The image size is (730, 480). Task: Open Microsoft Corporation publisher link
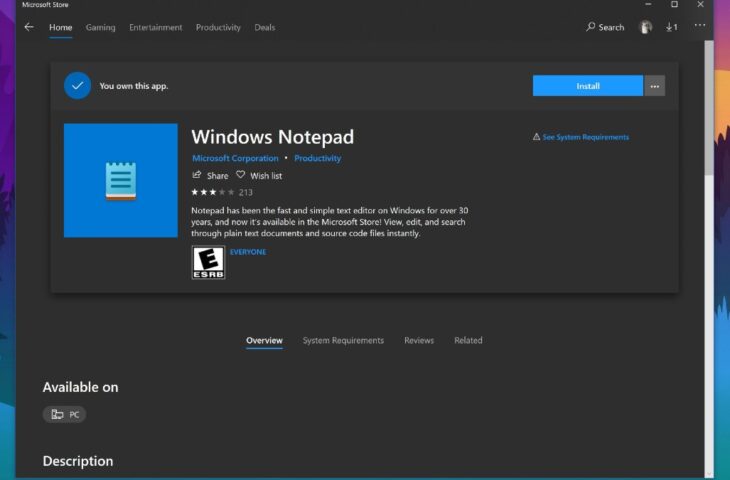[235, 158]
